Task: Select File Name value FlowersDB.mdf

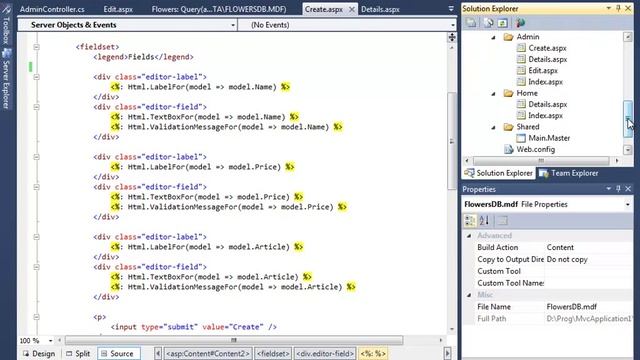Action: (571, 307)
